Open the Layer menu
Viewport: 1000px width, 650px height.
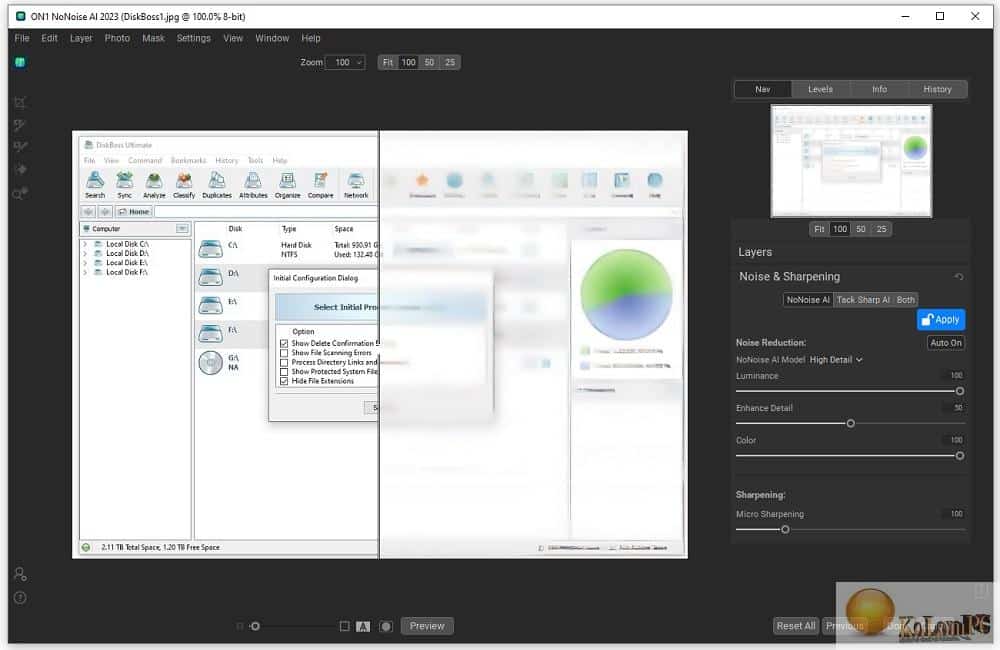81,38
